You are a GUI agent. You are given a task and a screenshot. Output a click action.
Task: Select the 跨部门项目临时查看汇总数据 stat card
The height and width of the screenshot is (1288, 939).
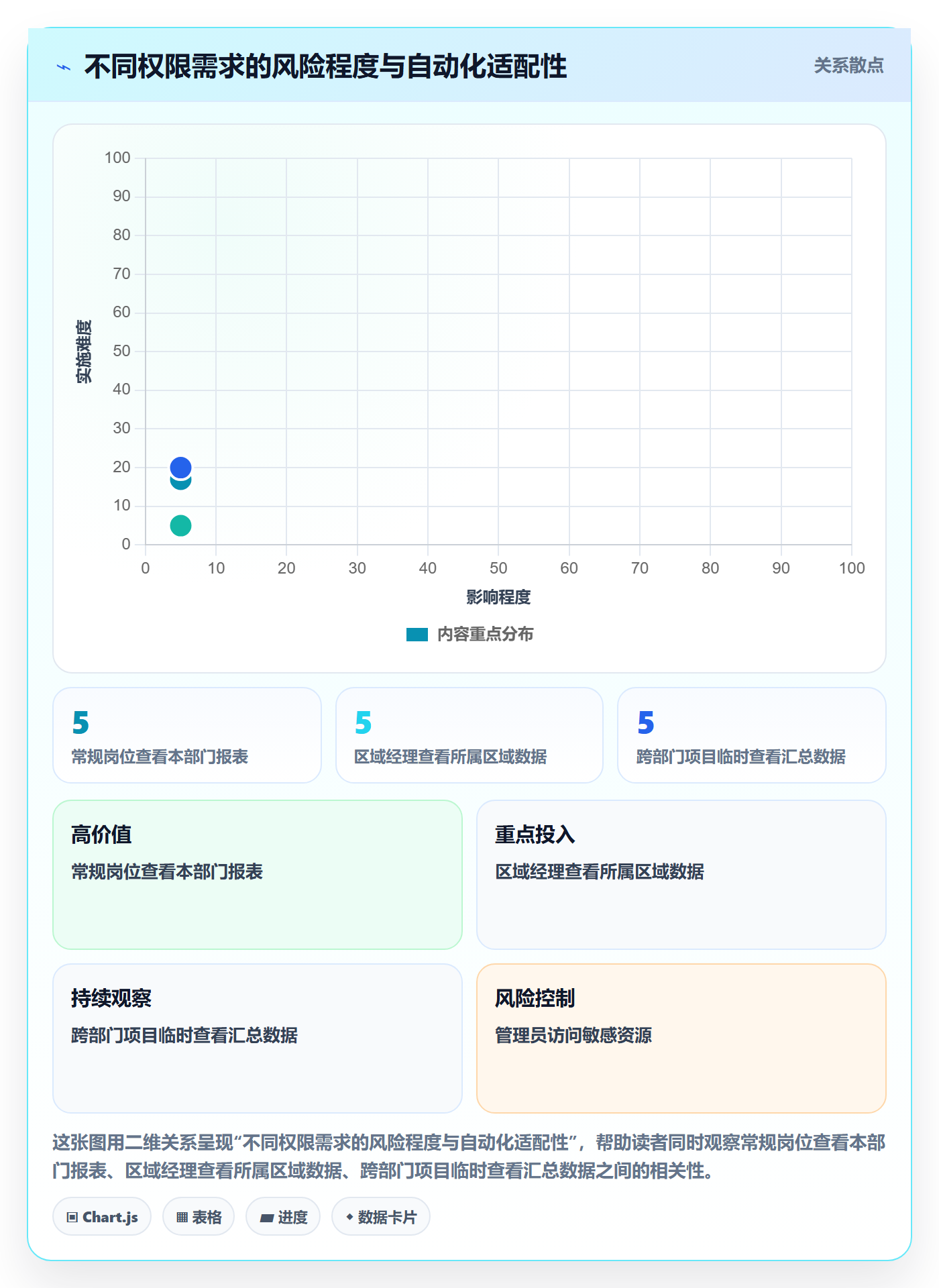click(752, 735)
